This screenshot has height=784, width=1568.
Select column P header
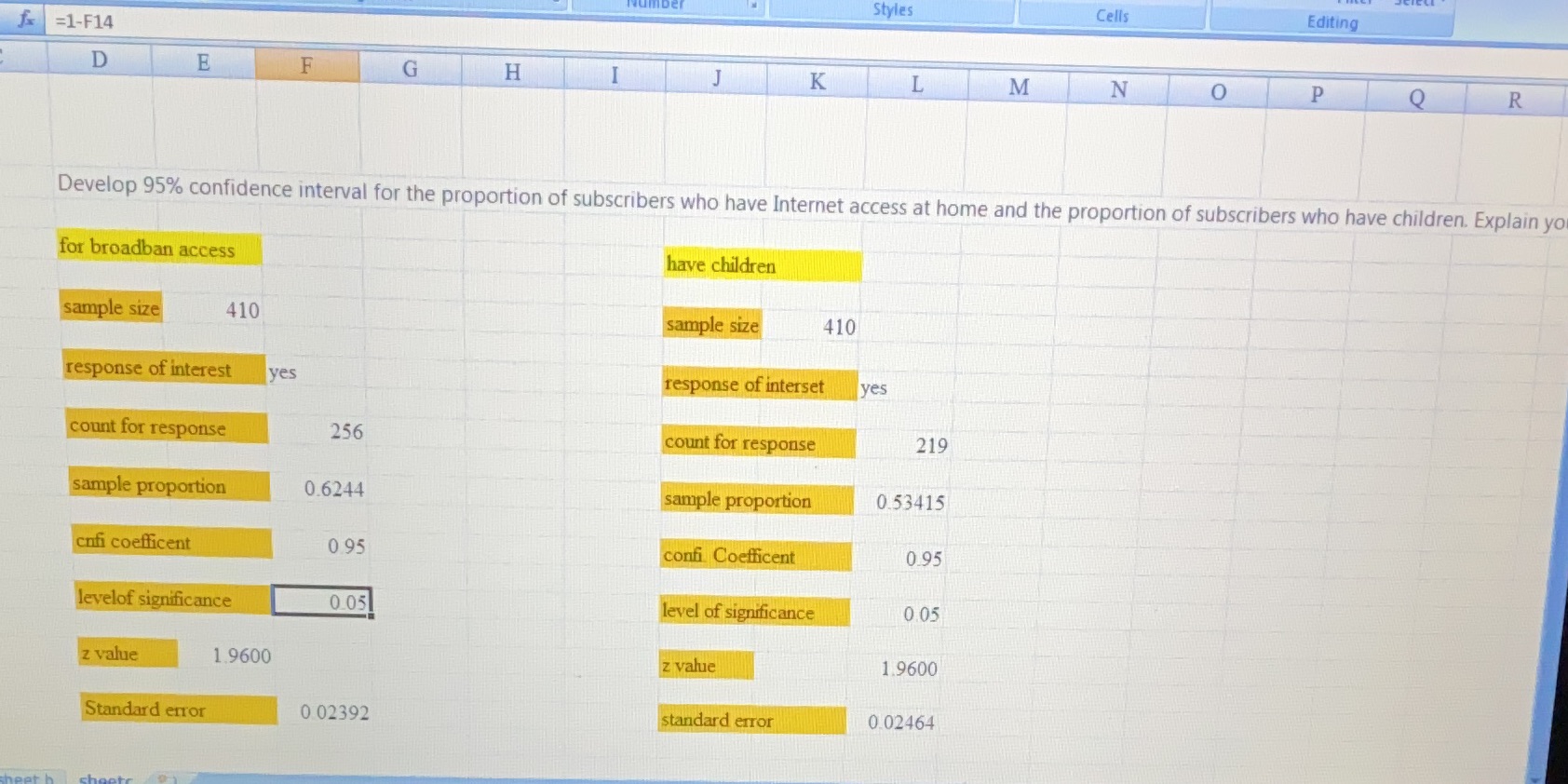pyautogui.click(x=1317, y=95)
